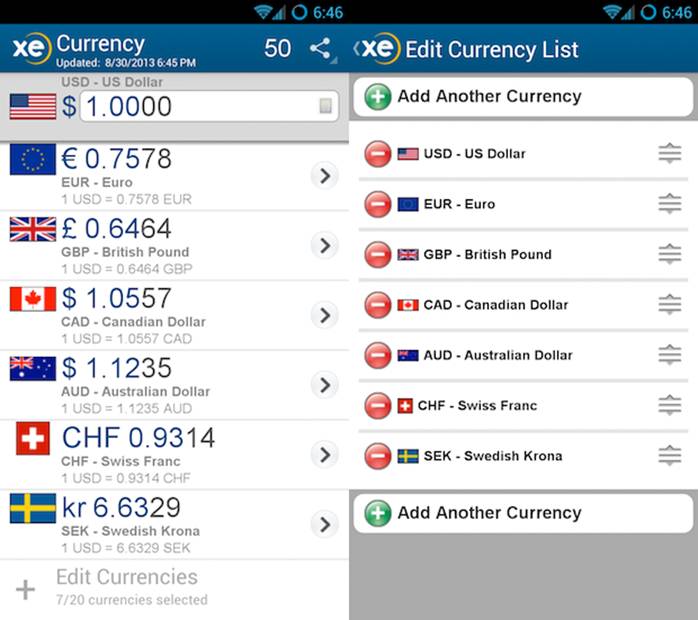Tap the bottom Add Another Currency button
Screen dimensions: 698x620
click(523, 513)
